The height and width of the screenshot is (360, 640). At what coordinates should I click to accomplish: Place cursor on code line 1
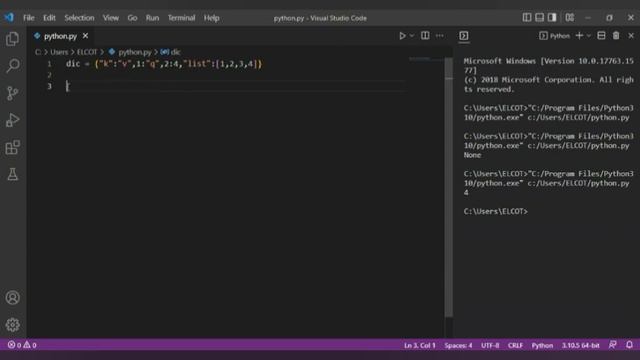(163, 64)
